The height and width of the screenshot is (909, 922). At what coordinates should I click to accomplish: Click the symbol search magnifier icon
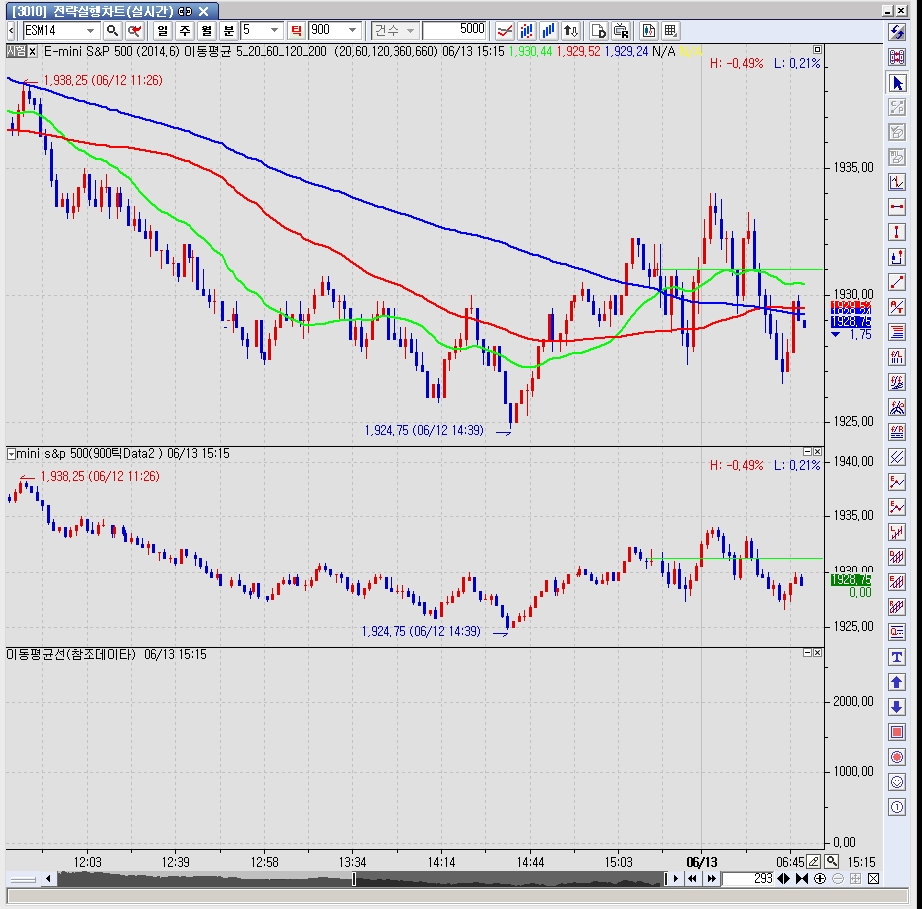[112, 31]
